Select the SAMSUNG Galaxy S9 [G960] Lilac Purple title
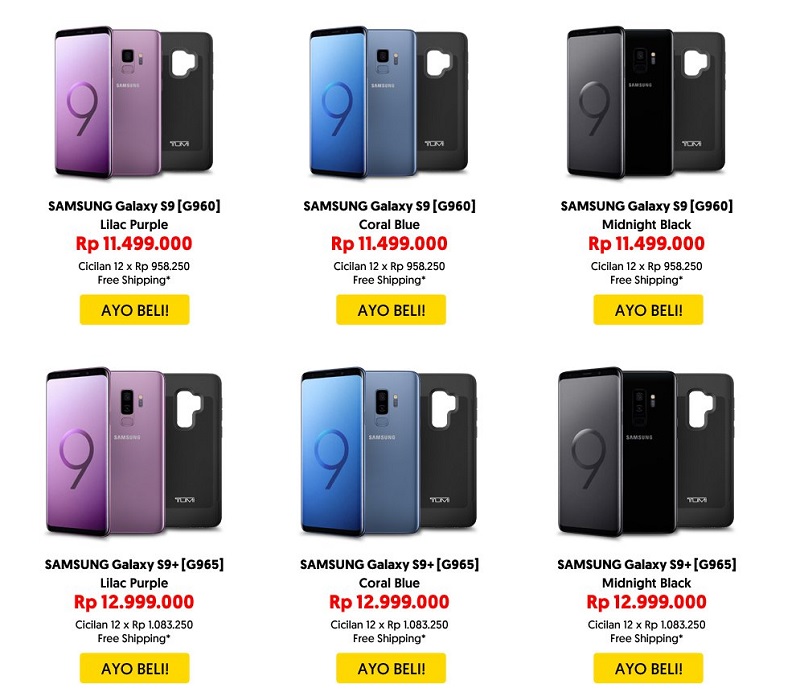The height and width of the screenshot is (696, 800). [x=134, y=215]
